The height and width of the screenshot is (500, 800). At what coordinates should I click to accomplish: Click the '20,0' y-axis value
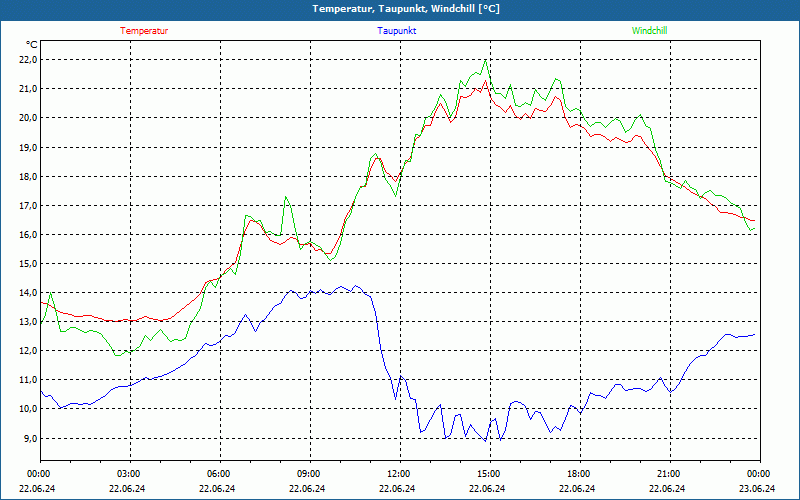coord(28,118)
